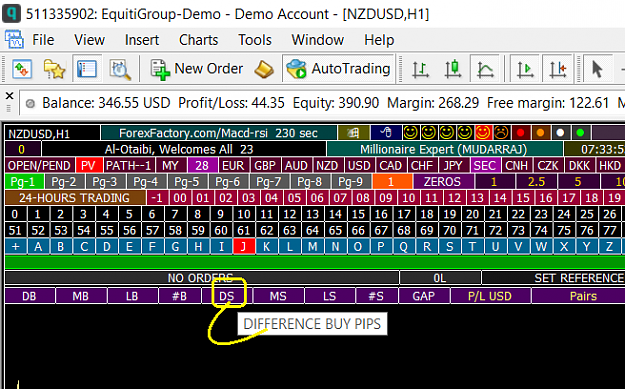This screenshot has width=625, height=389.
Task: Switch to the Pg-1 tab
Action: coord(23,182)
